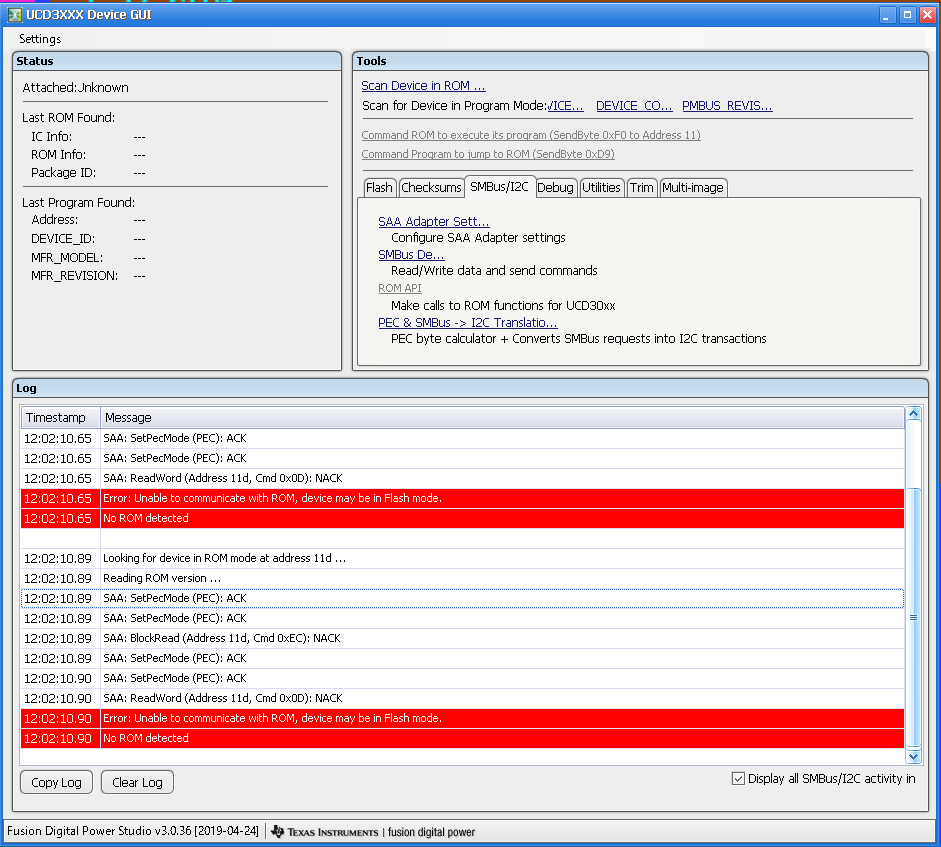
Task: Open the PEC & SMBus -> I2C Translator link
Action: tap(466, 322)
